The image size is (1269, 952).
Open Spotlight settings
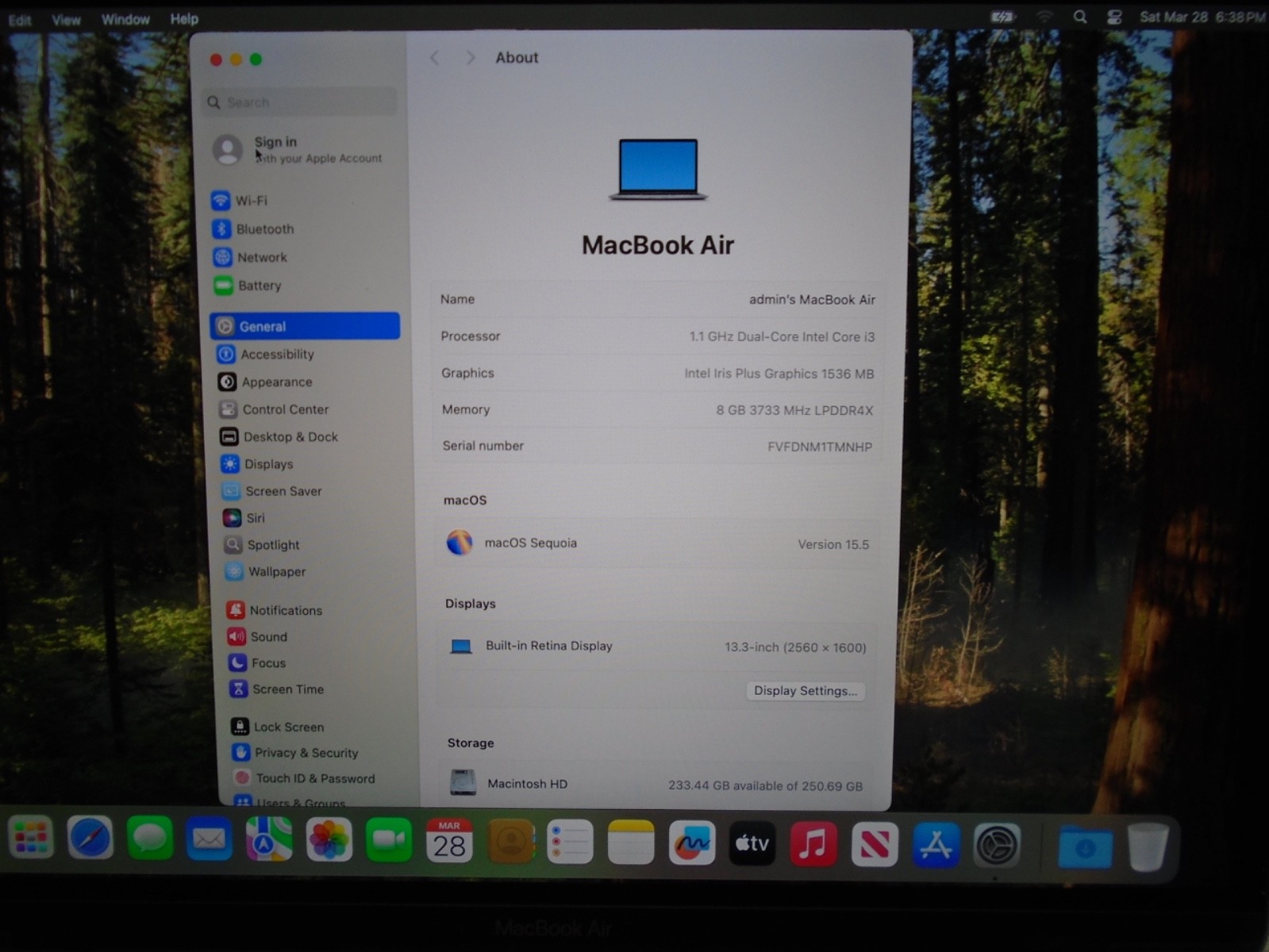262,545
